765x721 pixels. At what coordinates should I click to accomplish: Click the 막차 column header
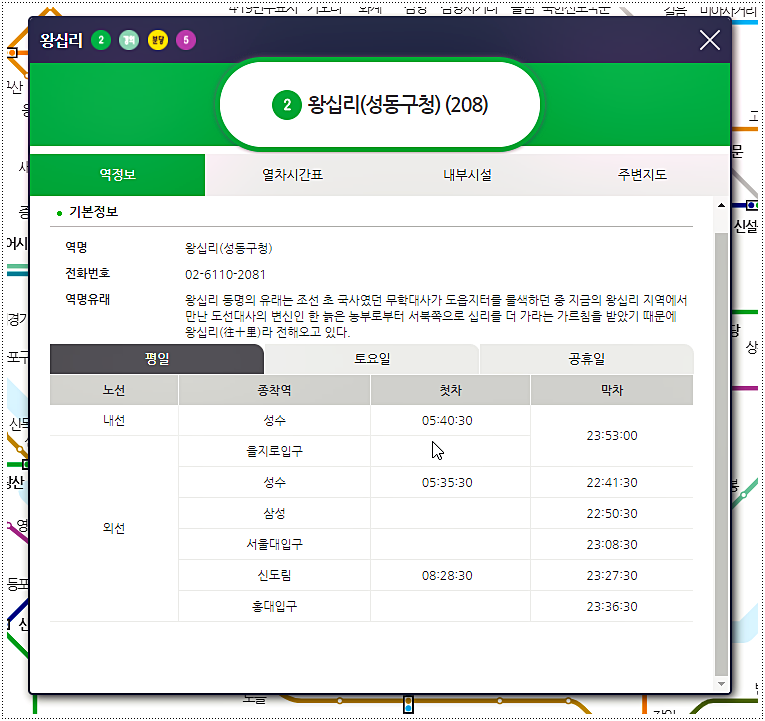[x=612, y=390]
